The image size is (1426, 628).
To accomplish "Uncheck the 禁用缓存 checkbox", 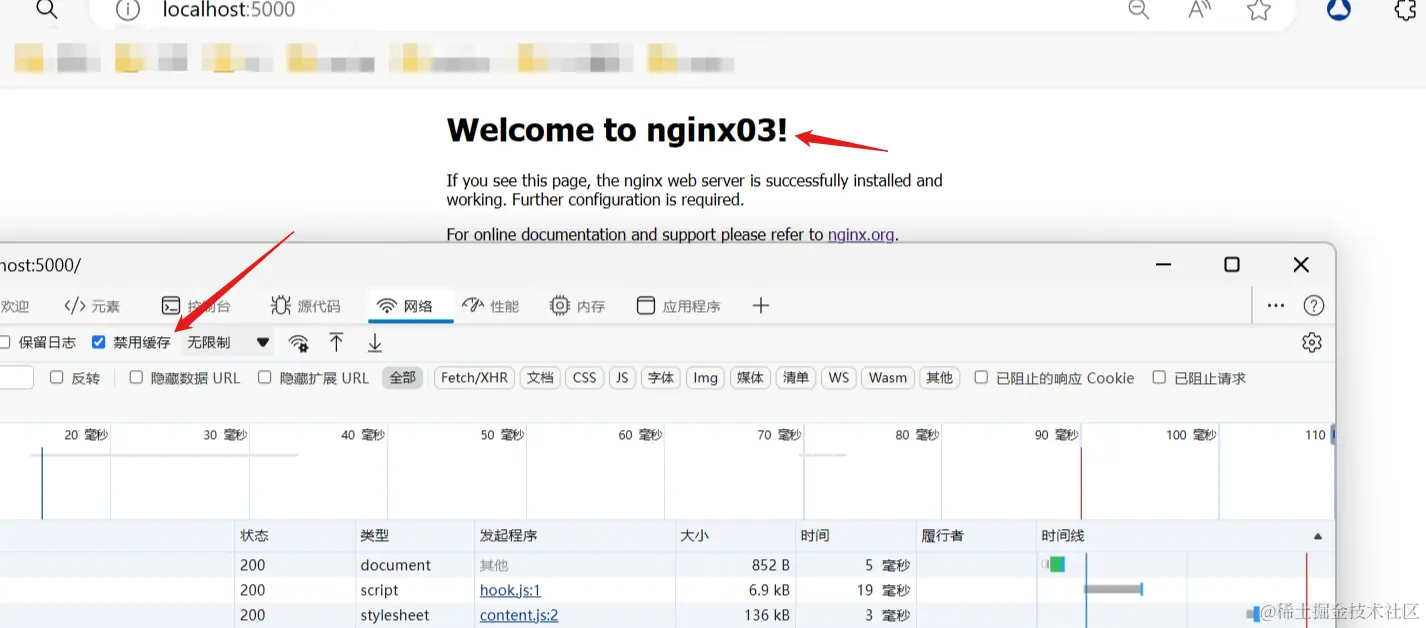I will (x=99, y=342).
